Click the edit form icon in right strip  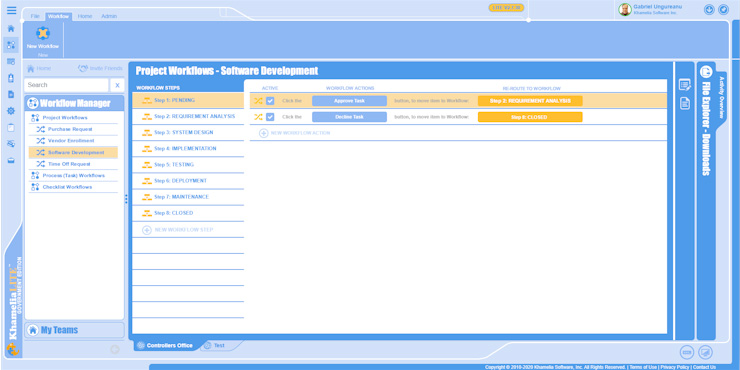[685, 85]
